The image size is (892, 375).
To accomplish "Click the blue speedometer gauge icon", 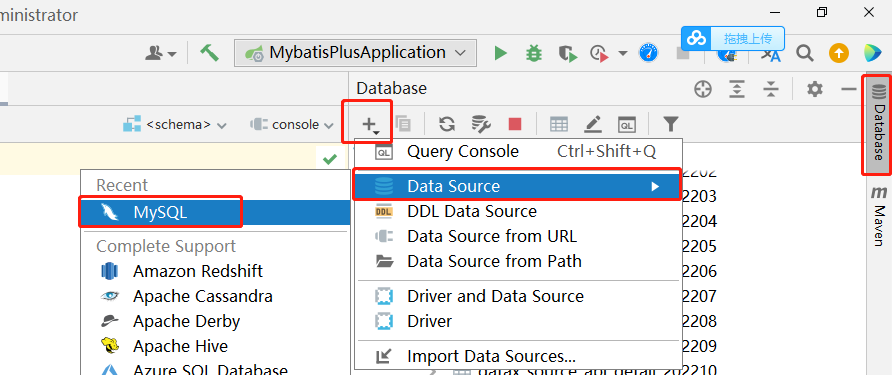I will 649,53.
